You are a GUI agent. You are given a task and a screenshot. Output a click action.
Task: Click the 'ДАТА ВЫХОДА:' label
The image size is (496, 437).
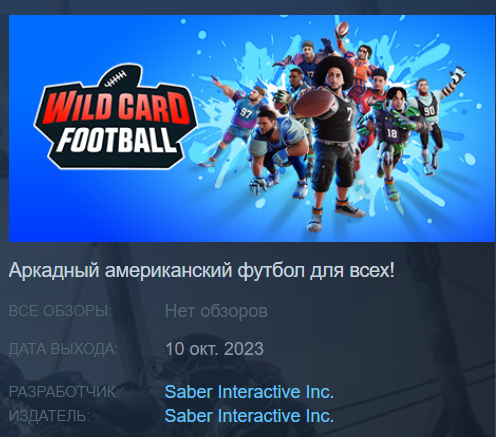click(x=63, y=349)
